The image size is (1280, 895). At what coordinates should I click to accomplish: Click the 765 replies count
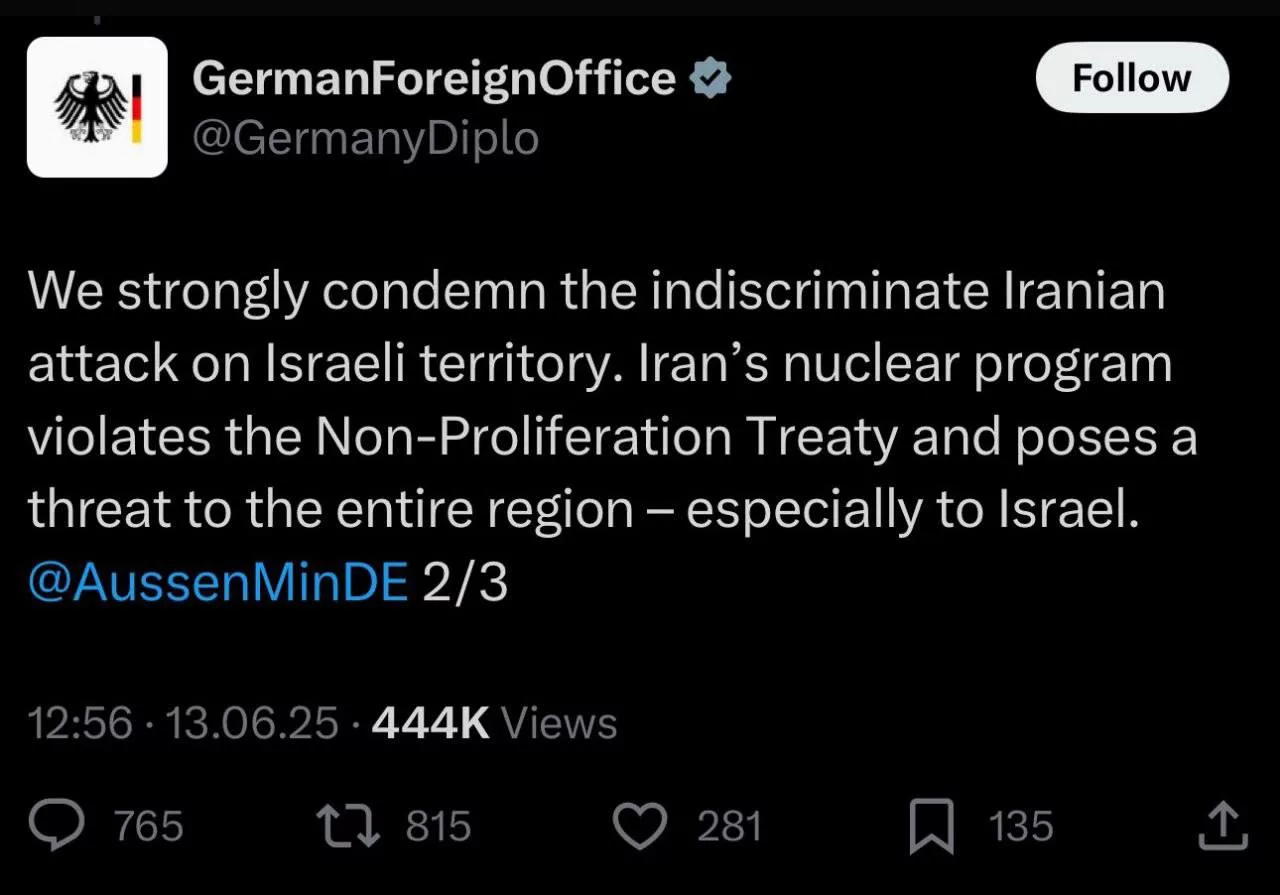[148, 827]
